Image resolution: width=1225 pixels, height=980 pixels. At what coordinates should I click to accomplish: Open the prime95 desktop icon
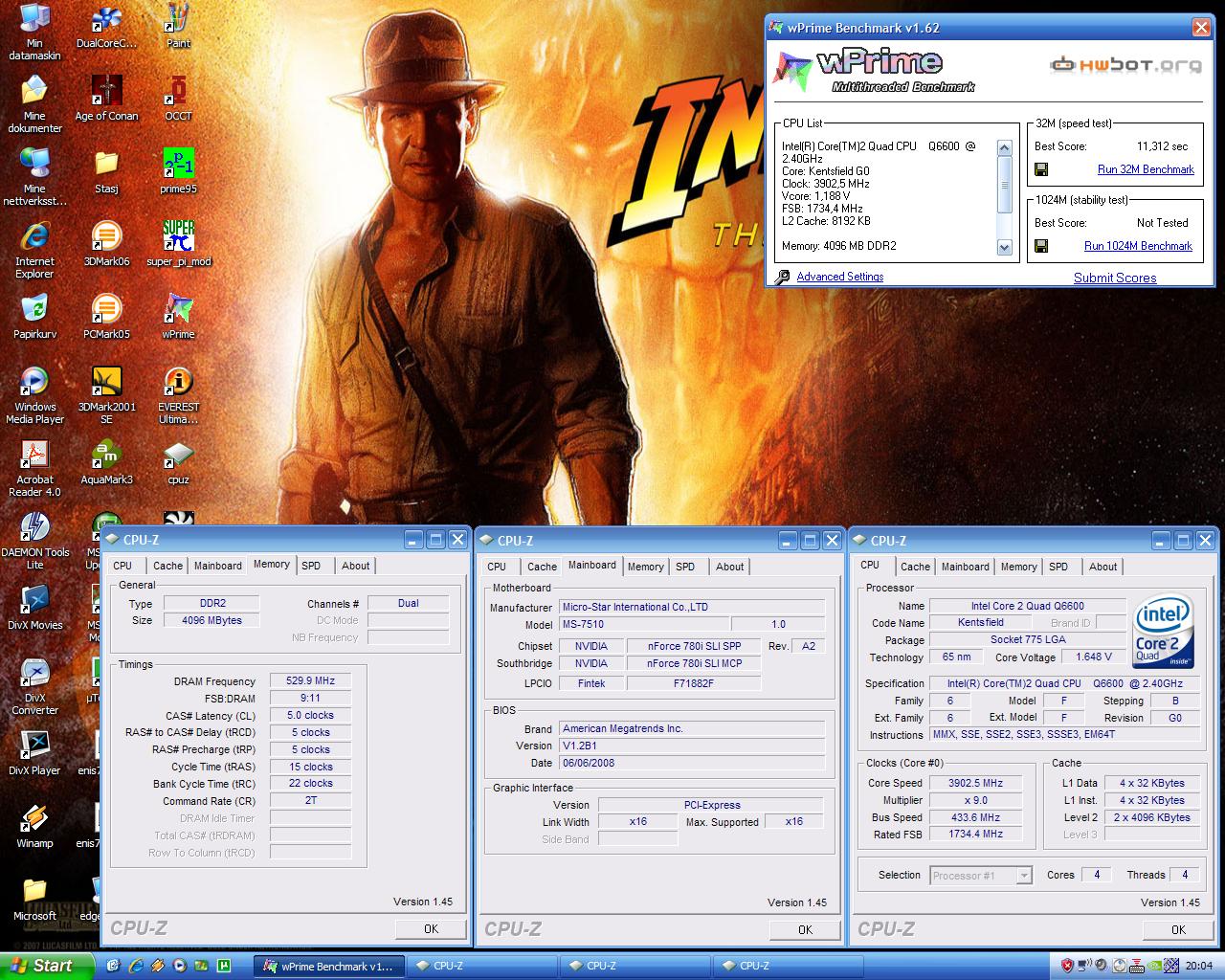pyautogui.click(x=178, y=171)
